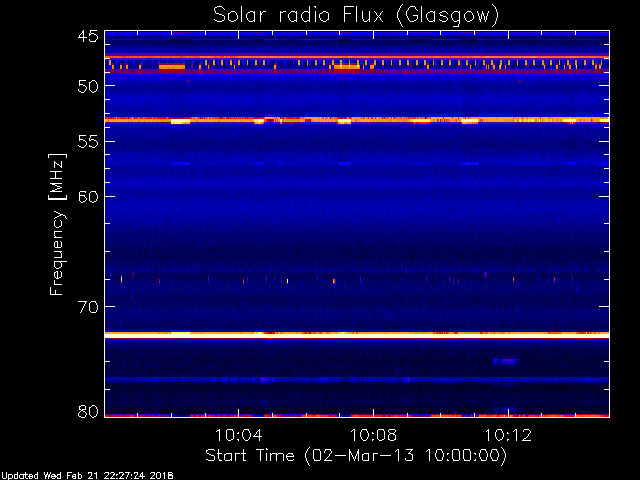Click the 'Start Time (02-Mar-13 10:00:00)' label
Screen dimensions: 640x480
point(356,455)
